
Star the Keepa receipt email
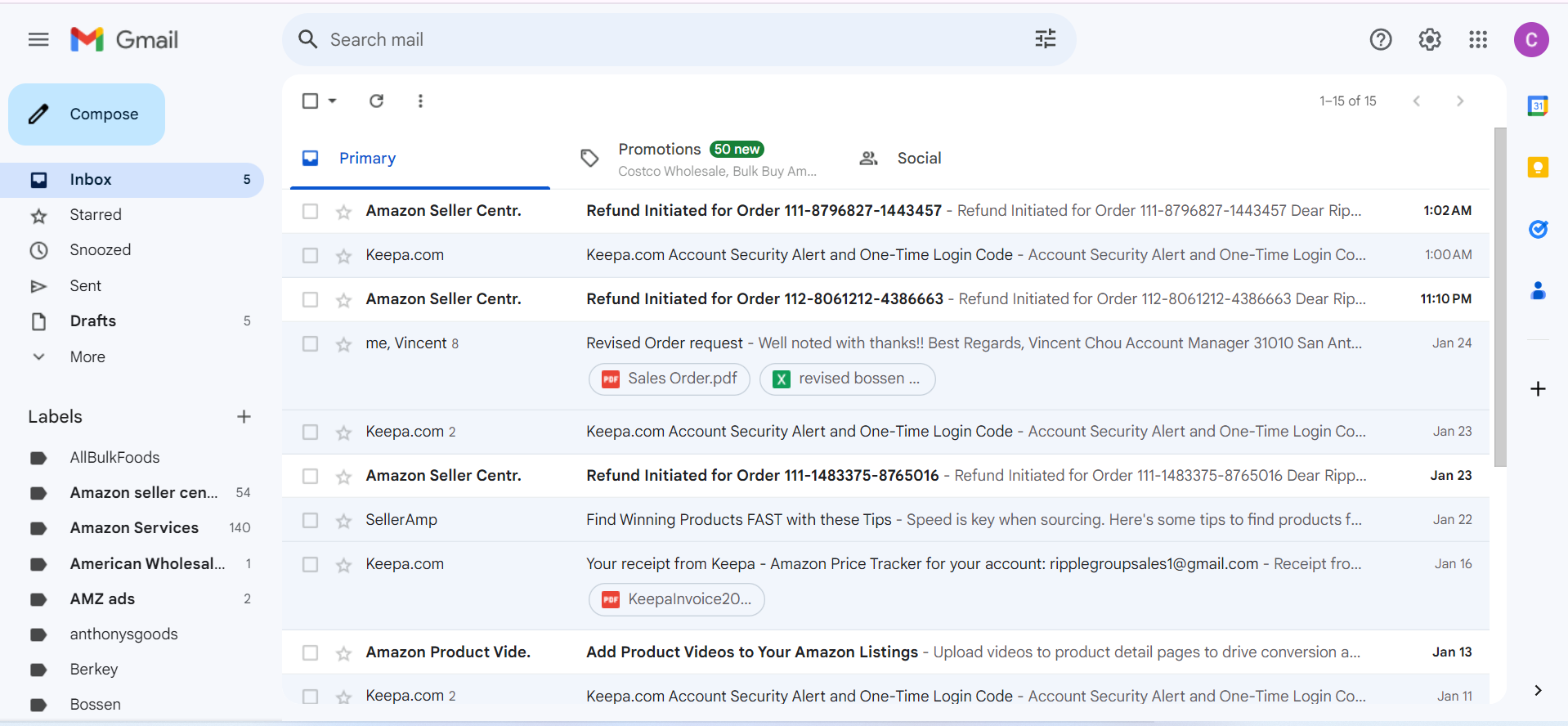(x=343, y=565)
